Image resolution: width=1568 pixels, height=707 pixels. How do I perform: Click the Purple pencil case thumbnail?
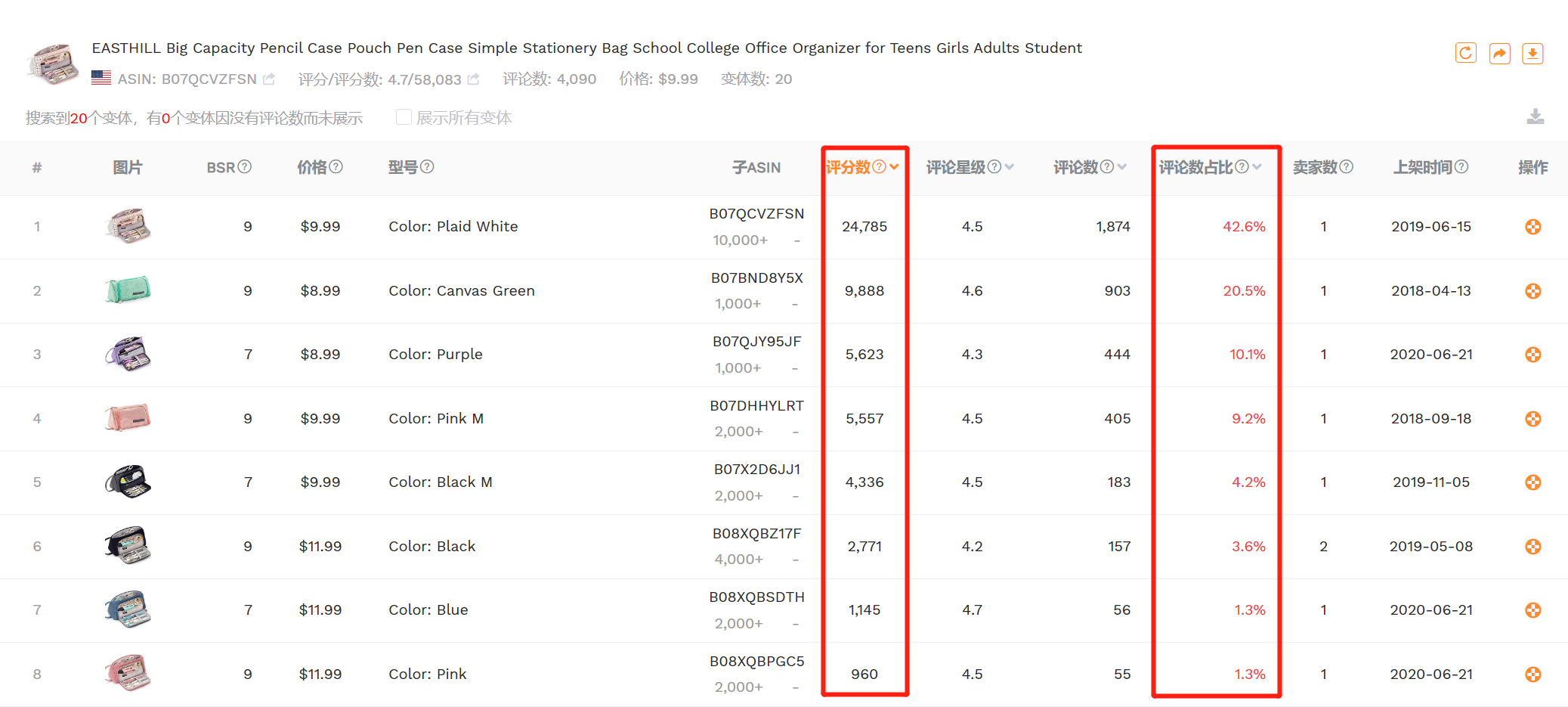128,354
